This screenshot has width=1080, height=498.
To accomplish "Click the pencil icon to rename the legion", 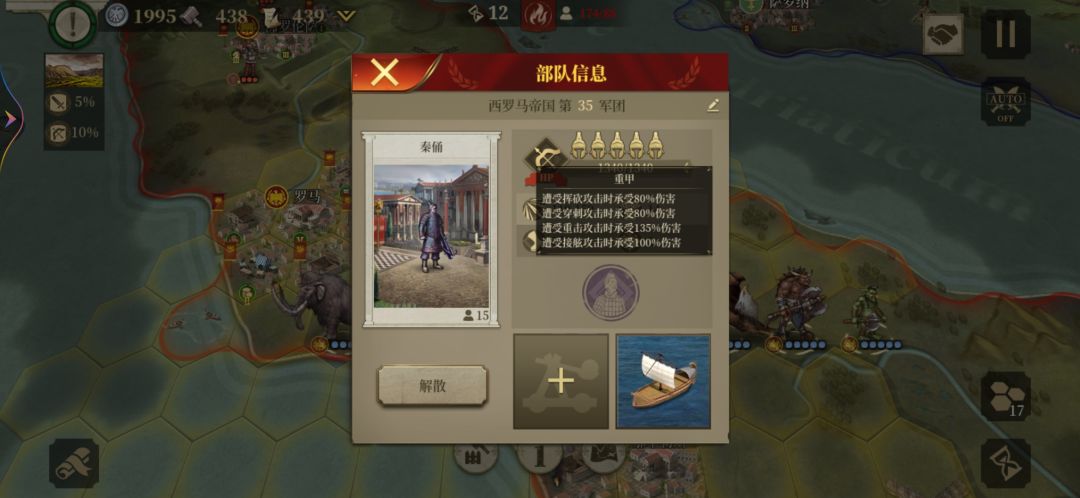I will tap(713, 105).
